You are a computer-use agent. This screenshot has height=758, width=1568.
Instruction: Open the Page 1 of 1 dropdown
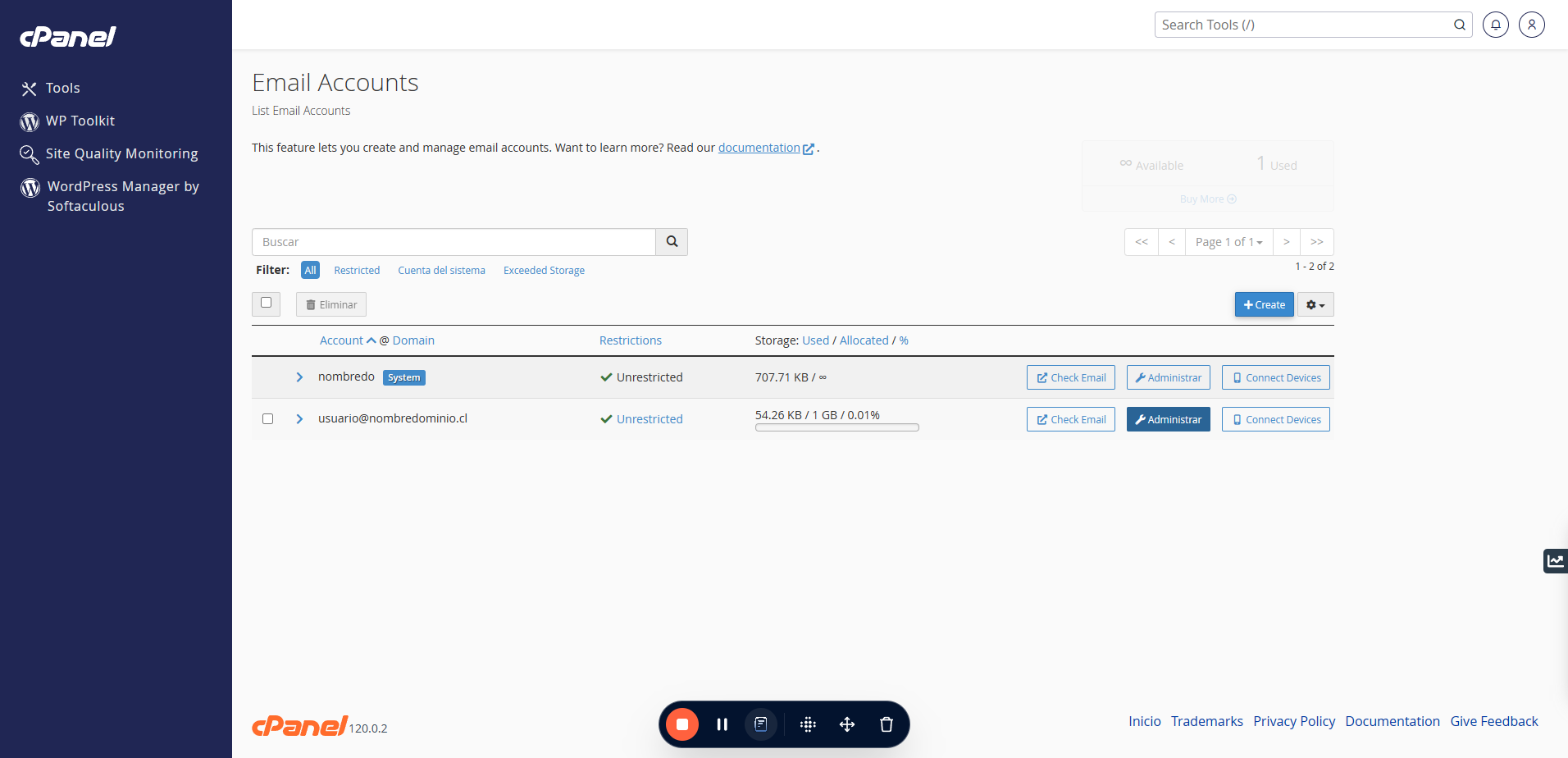pos(1228,242)
